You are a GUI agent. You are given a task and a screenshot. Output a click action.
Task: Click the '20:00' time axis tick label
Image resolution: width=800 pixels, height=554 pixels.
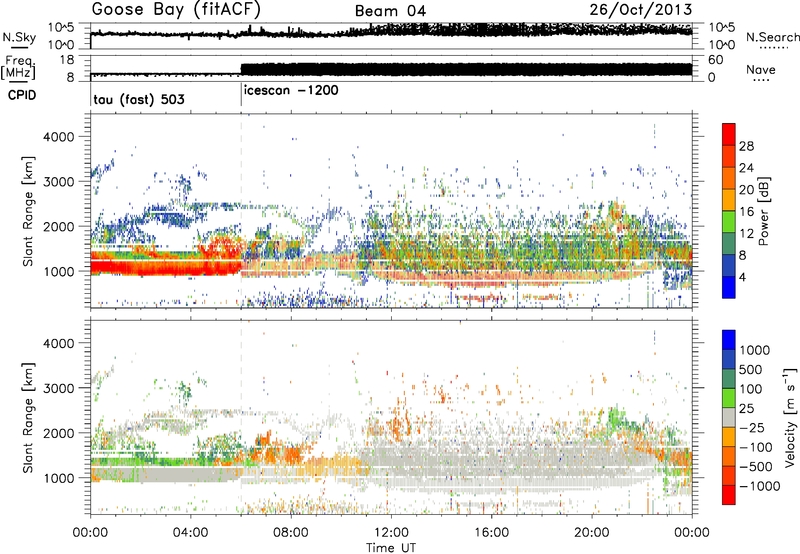tap(591, 533)
